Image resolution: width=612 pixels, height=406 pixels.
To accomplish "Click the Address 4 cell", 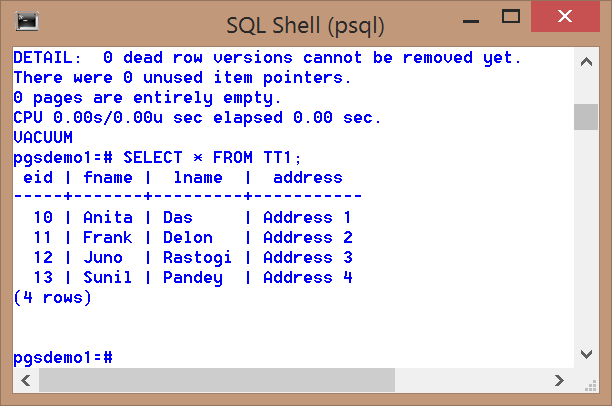I will (307, 278).
